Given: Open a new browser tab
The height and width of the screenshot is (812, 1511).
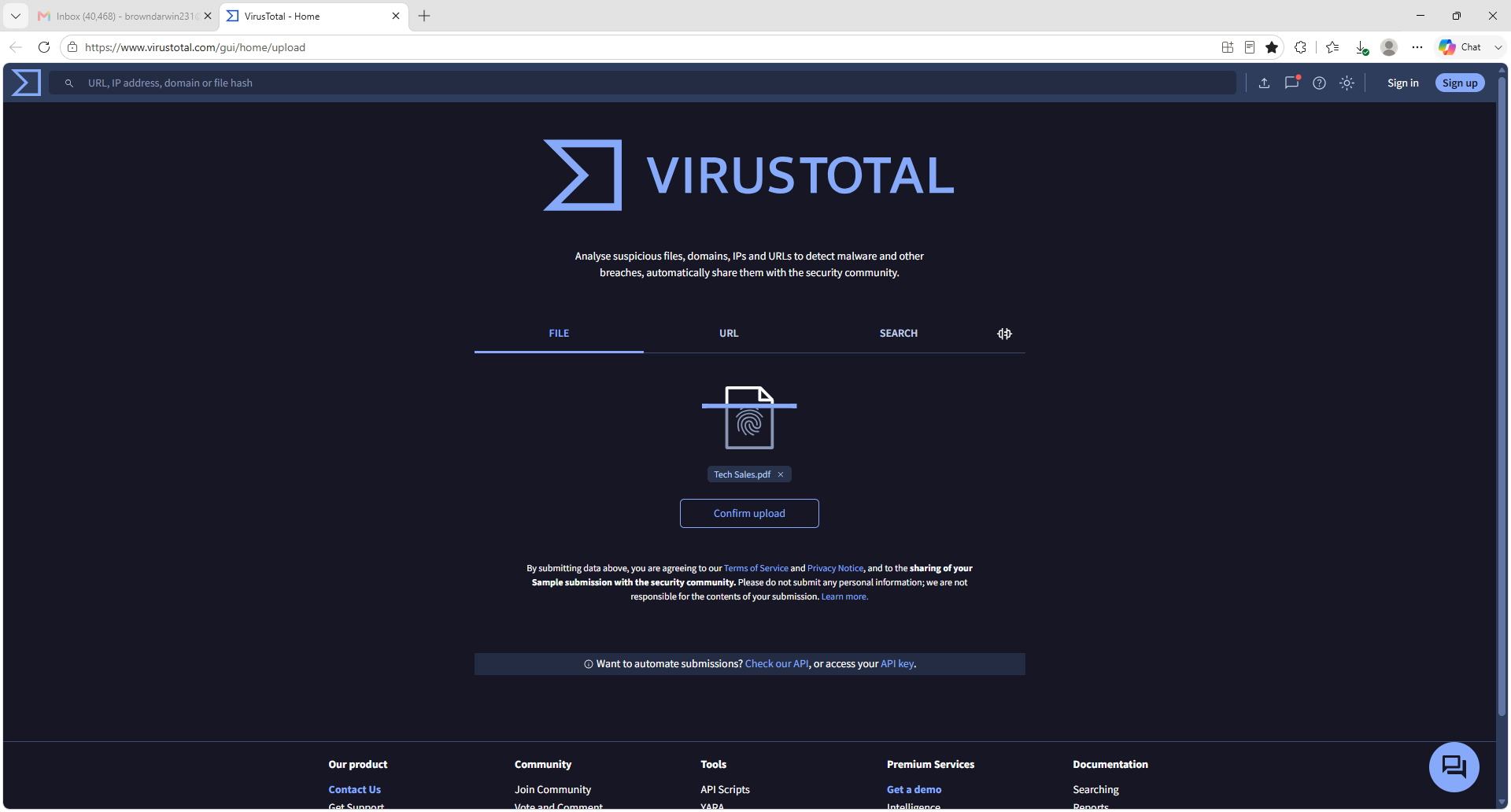Looking at the screenshot, I should point(424,16).
